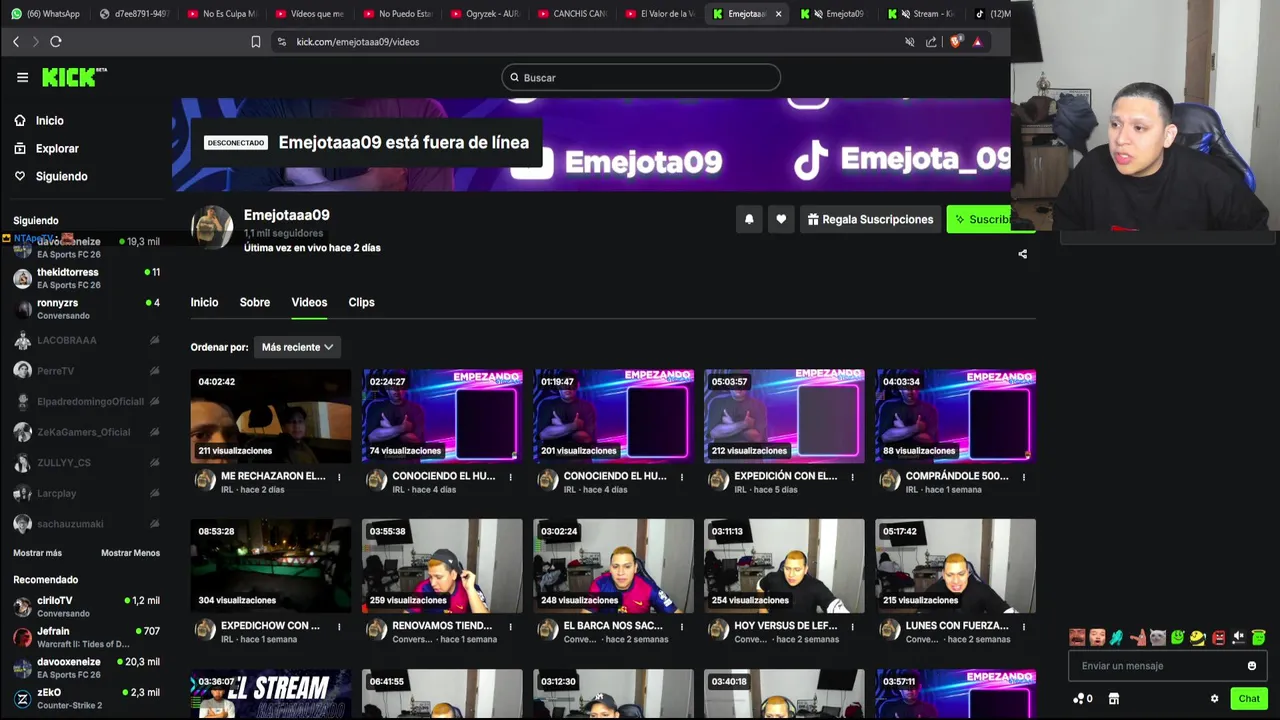Click the Jefrain avatar in Recomendado
1280x720 pixels.
coord(22,637)
